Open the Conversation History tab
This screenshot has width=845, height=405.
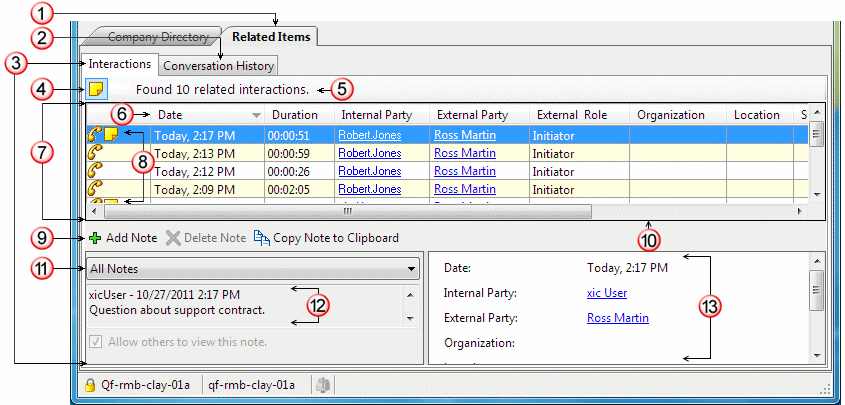tap(218, 66)
